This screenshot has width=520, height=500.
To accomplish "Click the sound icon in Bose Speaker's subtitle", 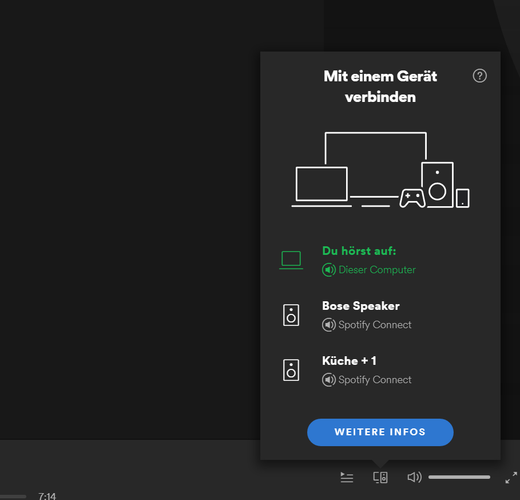I will point(329,325).
